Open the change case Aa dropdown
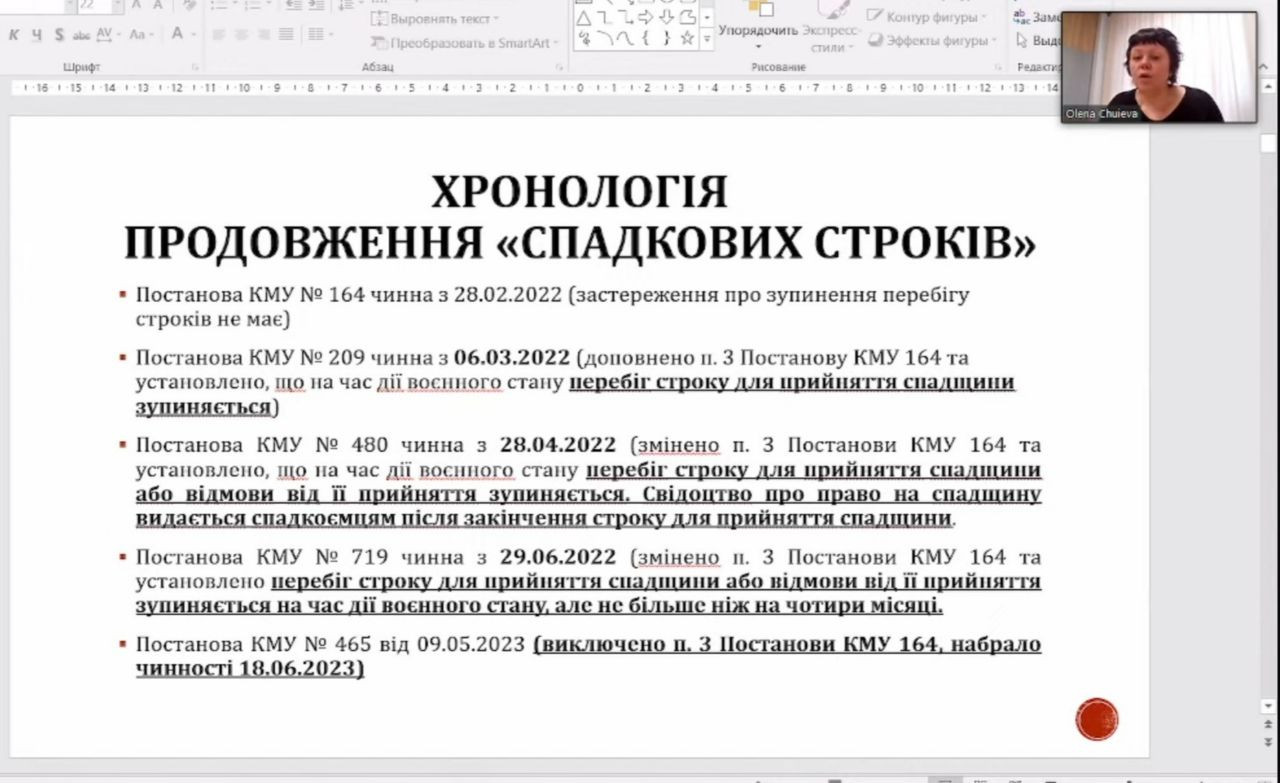 pos(140,35)
